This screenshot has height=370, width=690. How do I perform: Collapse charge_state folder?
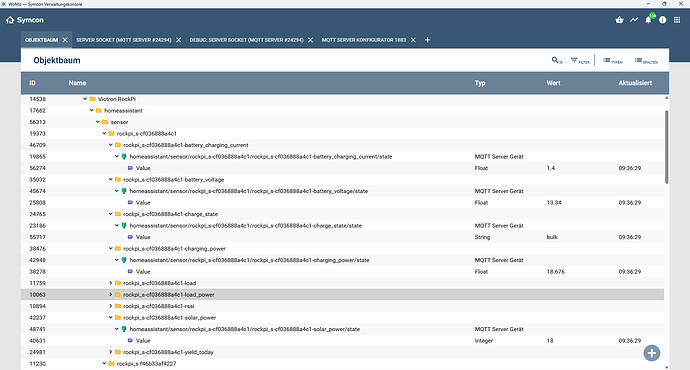(110, 214)
